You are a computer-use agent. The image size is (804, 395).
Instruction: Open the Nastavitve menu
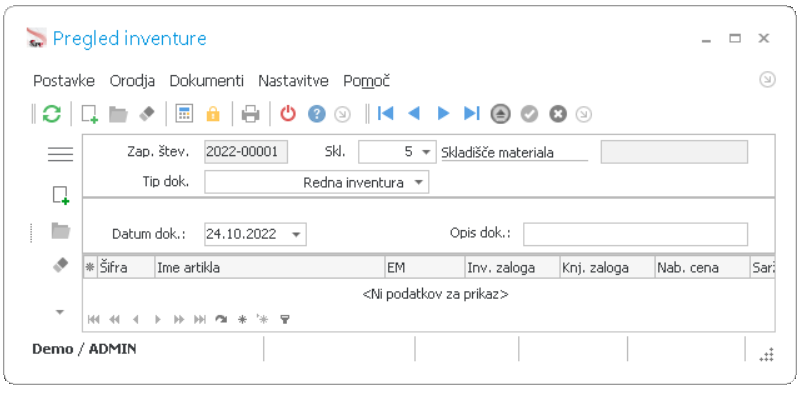(x=293, y=81)
